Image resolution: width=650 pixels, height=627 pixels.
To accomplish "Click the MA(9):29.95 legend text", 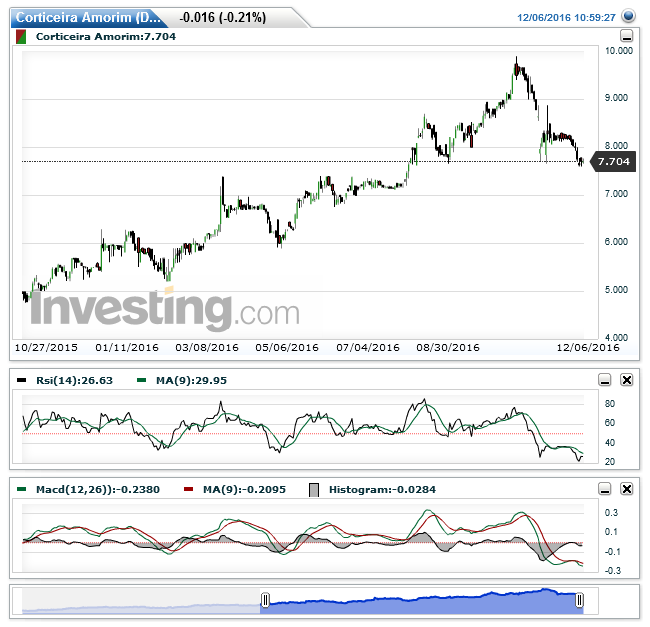I will click(x=191, y=380).
